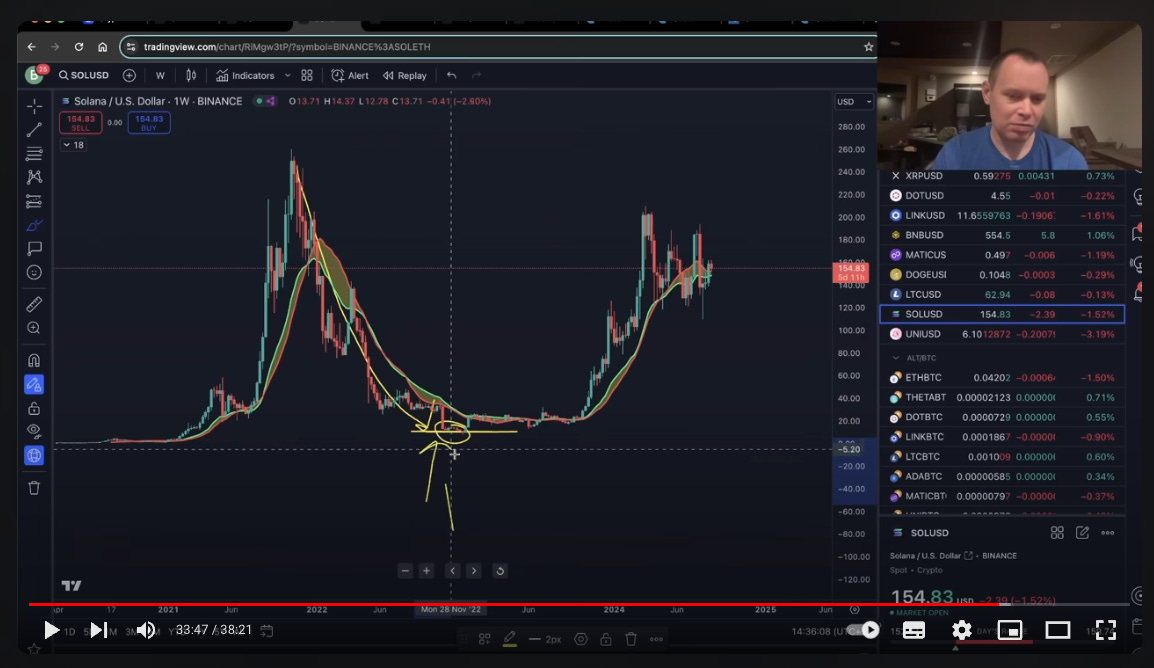Activate the zoom in tool

pyautogui.click(x=34, y=328)
